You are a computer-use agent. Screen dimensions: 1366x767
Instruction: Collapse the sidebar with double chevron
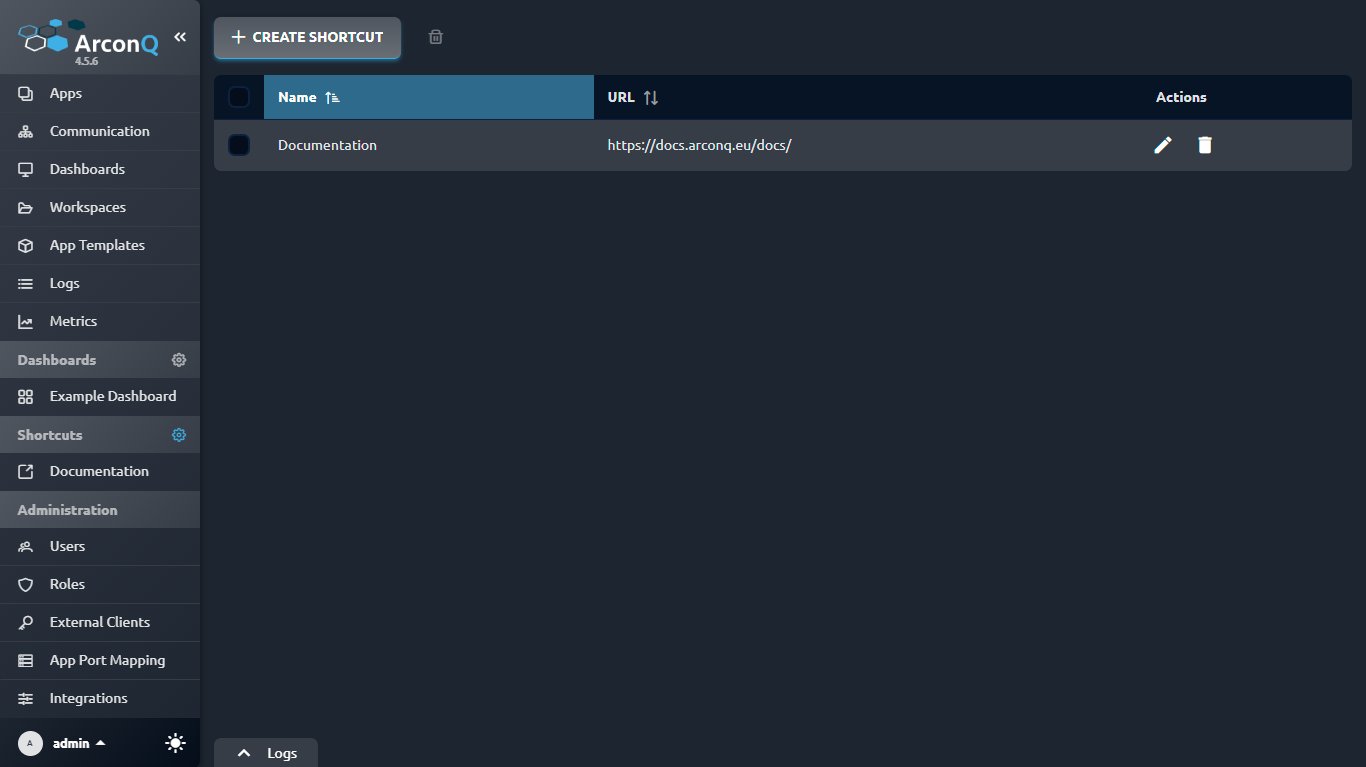(x=180, y=37)
